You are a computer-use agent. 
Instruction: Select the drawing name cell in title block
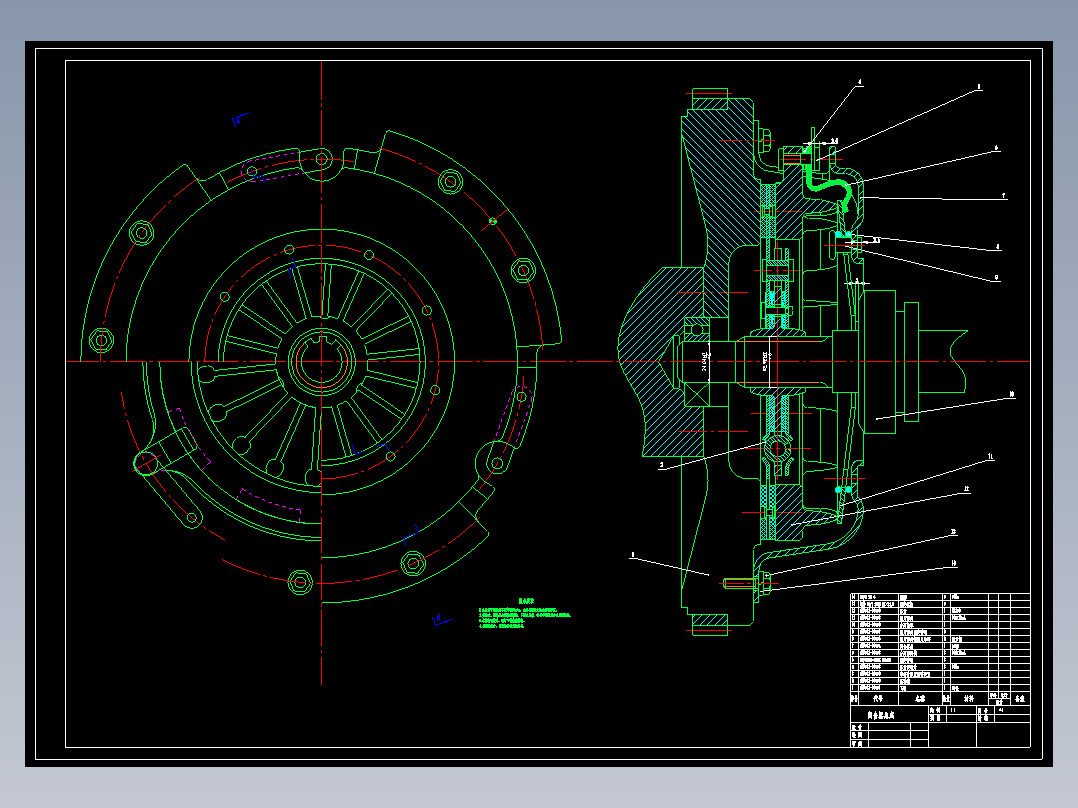coord(890,715)
